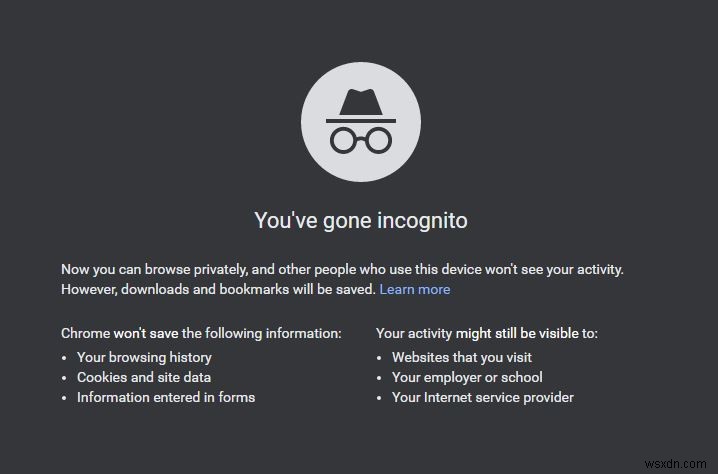Click the "Chrome won't save" section heading
The width and height of the screenshot is (718, 474).
coord(201,333)
